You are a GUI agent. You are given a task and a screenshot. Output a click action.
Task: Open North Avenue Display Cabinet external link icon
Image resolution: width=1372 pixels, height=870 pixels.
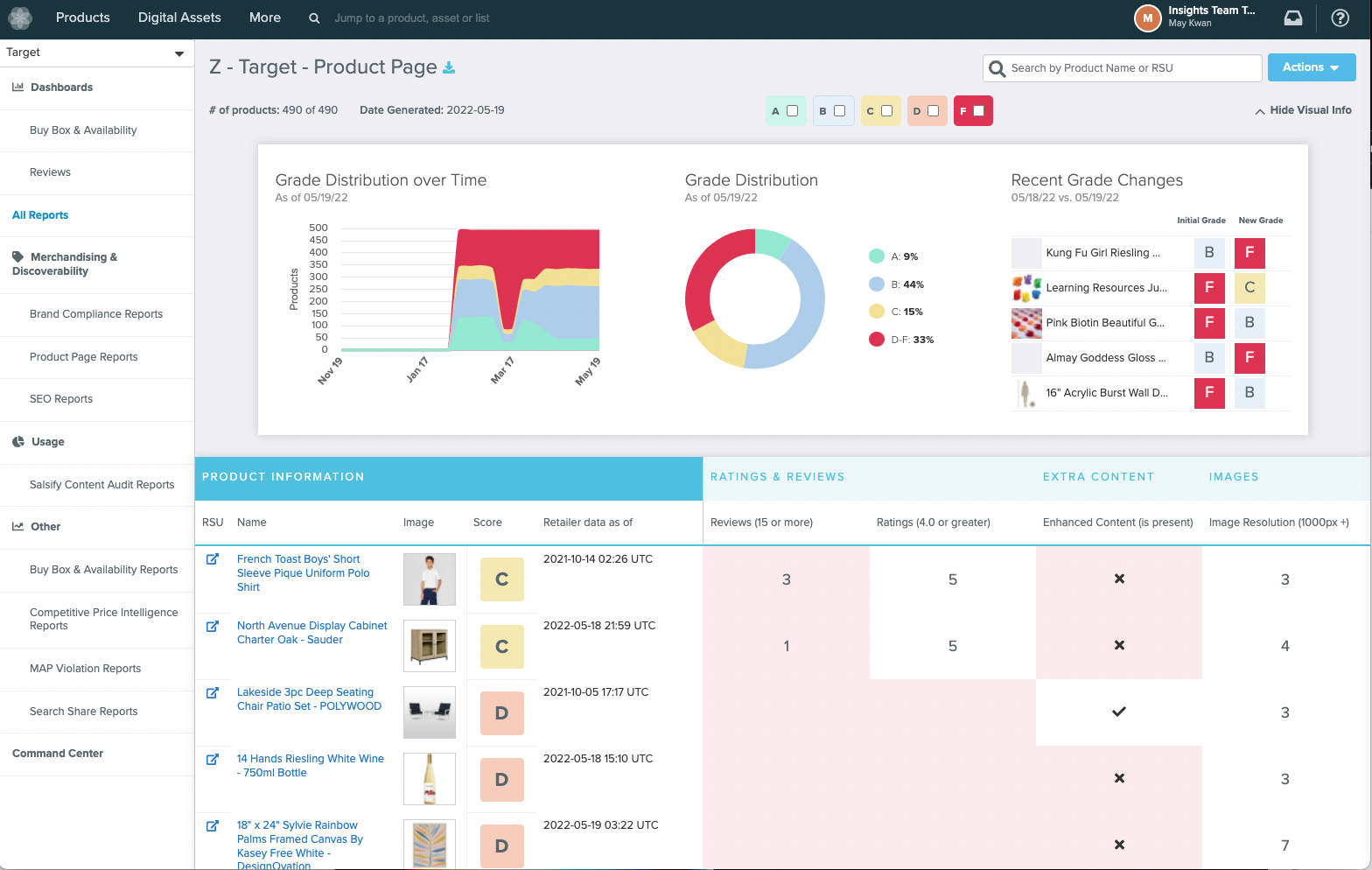(212, 625)
